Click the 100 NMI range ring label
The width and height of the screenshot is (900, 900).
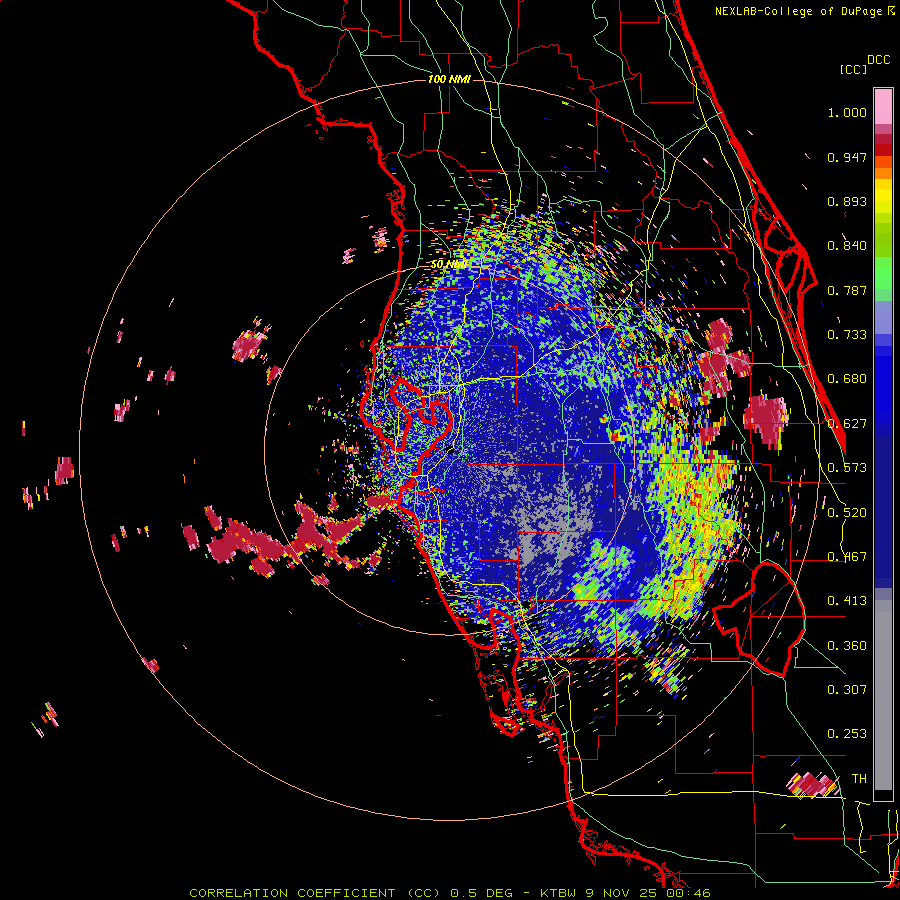449,79
